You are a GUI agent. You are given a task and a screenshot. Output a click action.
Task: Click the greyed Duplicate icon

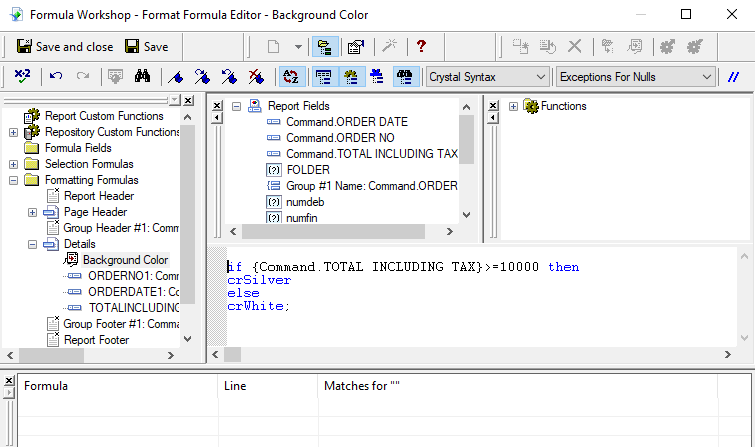(x=547, y=47)
